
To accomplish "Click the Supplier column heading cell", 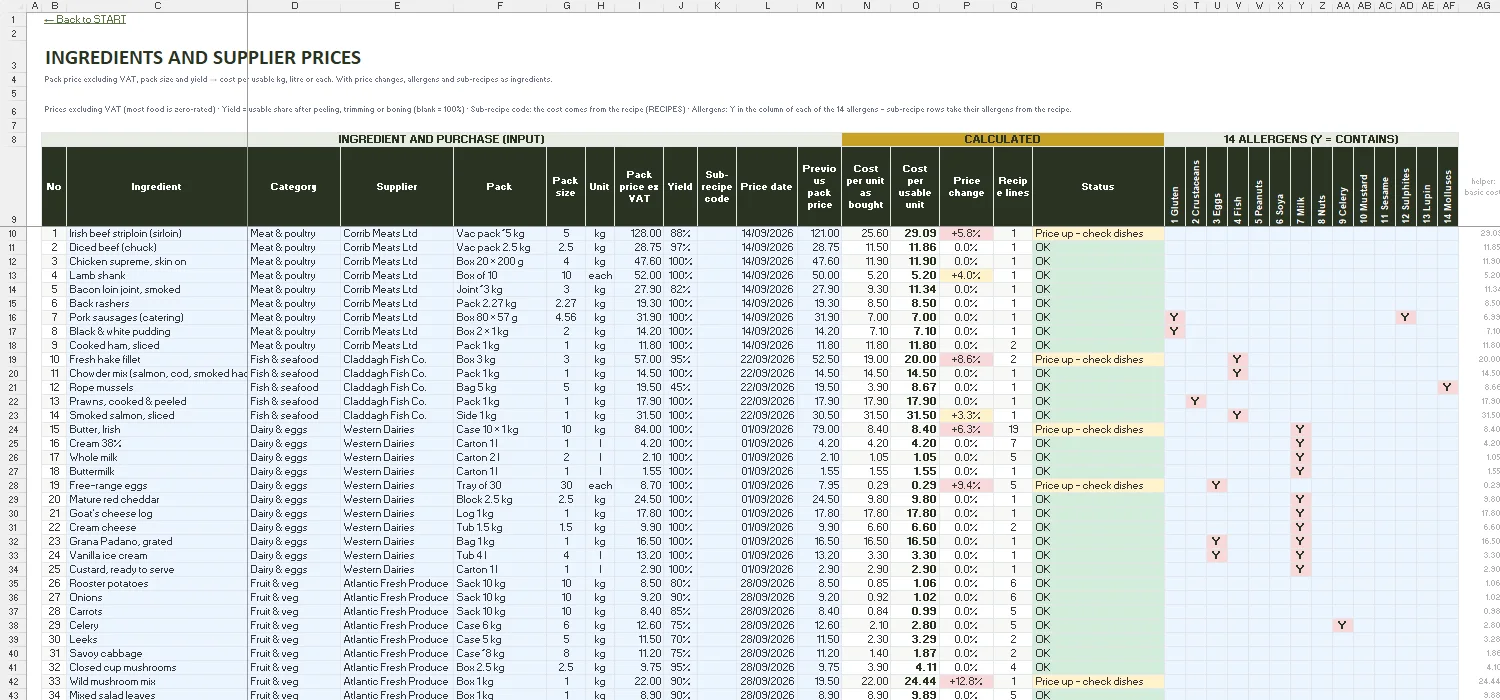I will coord(397,186).
